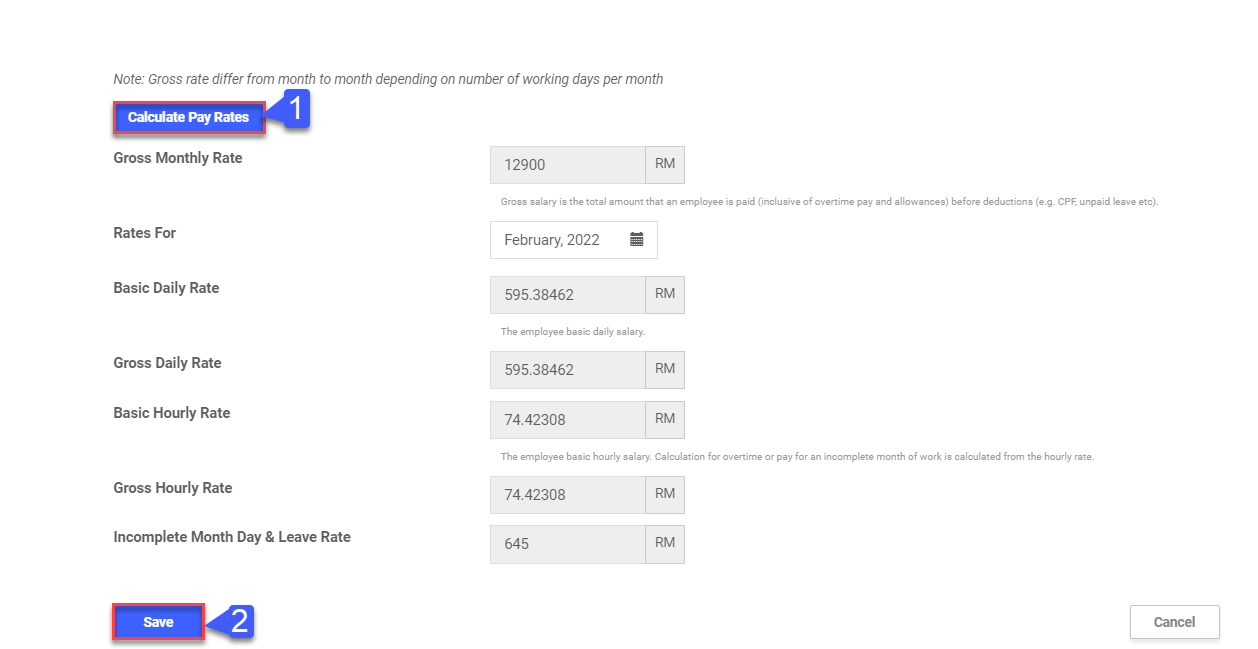Save the pay rate settings
This screenshot has height=649, width=1258.
tap(158, 622)
